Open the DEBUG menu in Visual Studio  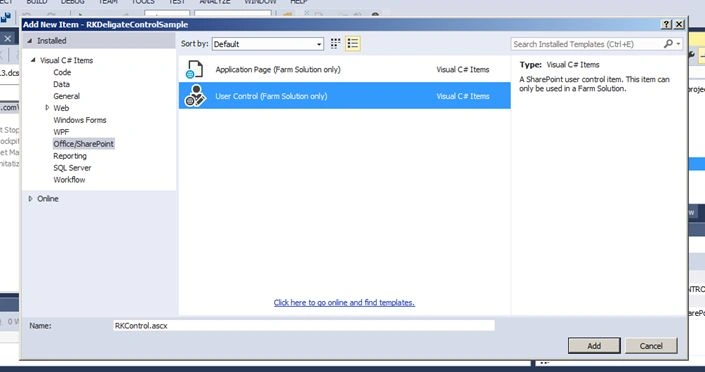pyautogui.click(x=72, y=2)
